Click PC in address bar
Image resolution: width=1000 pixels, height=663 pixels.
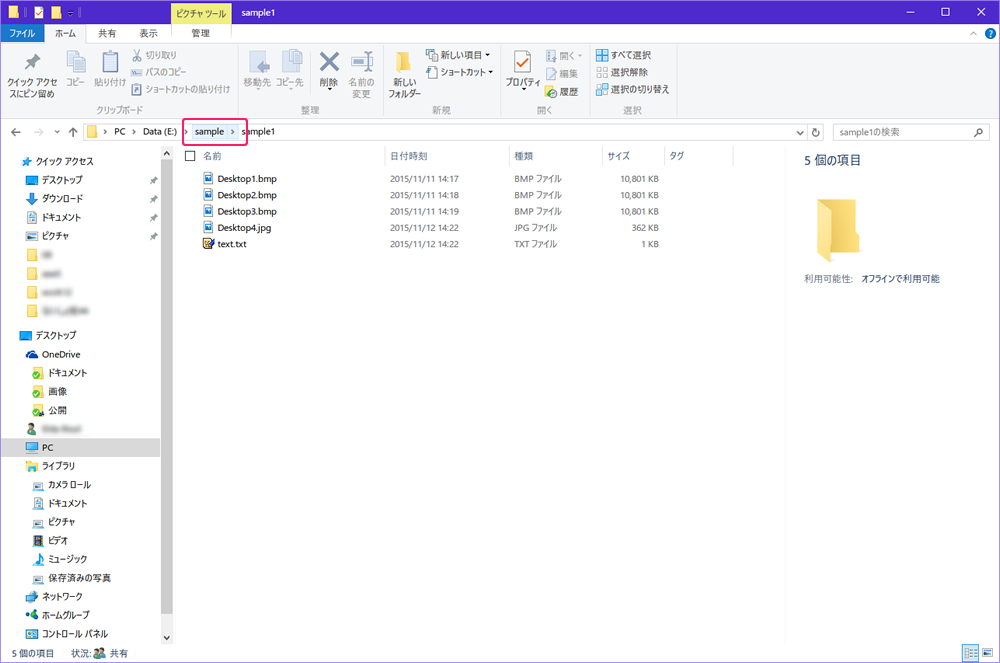pyautogui.click(x=120, y=131)
